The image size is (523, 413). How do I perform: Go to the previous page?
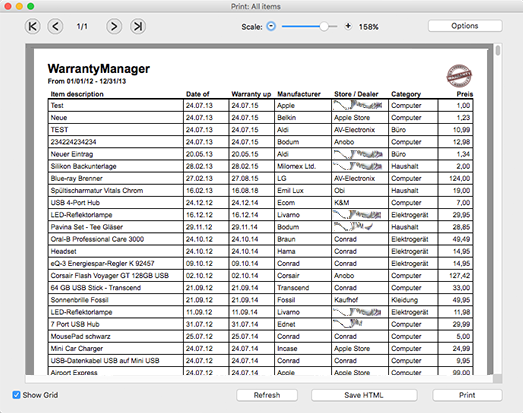pos(55,26)
